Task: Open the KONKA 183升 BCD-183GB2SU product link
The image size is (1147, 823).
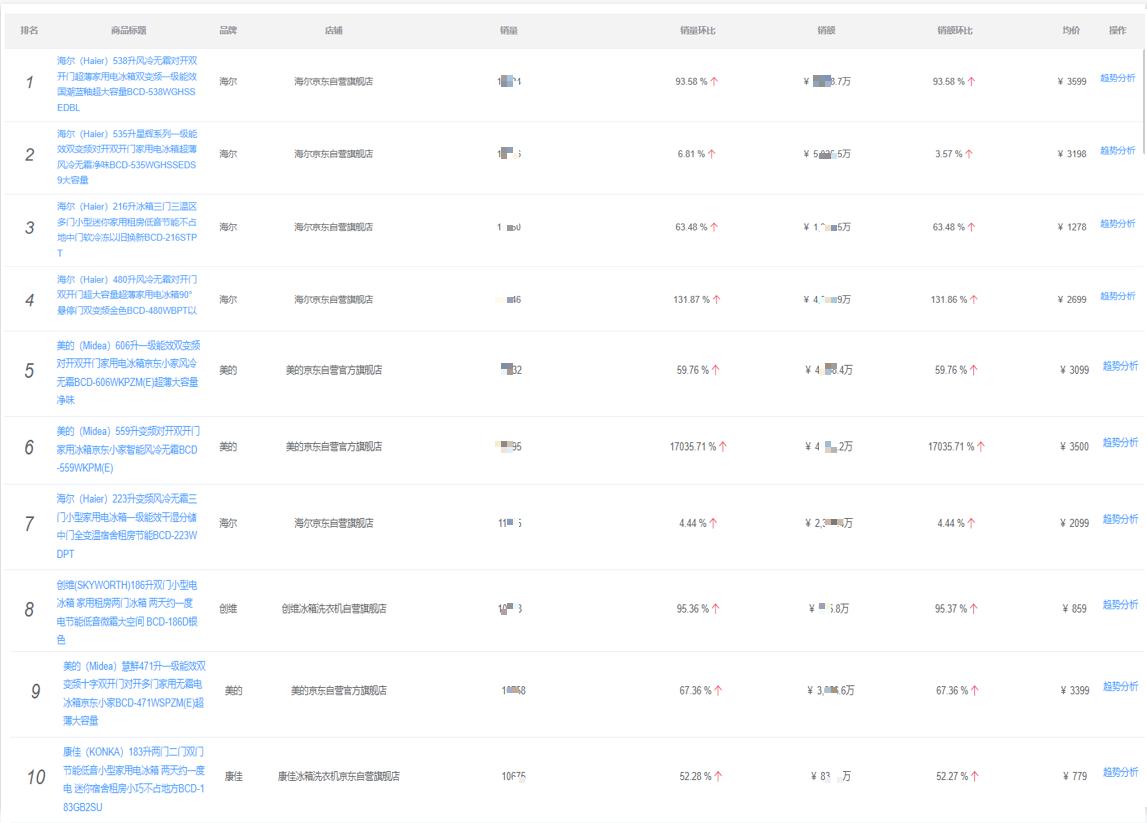Action: (x=134, y=779)
